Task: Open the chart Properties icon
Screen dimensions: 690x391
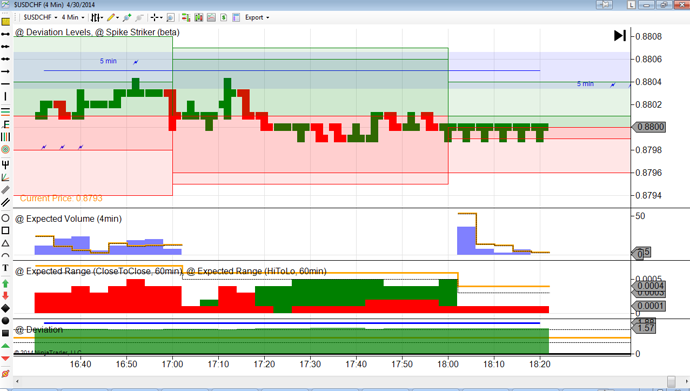Action: click(x=236, y=18)
